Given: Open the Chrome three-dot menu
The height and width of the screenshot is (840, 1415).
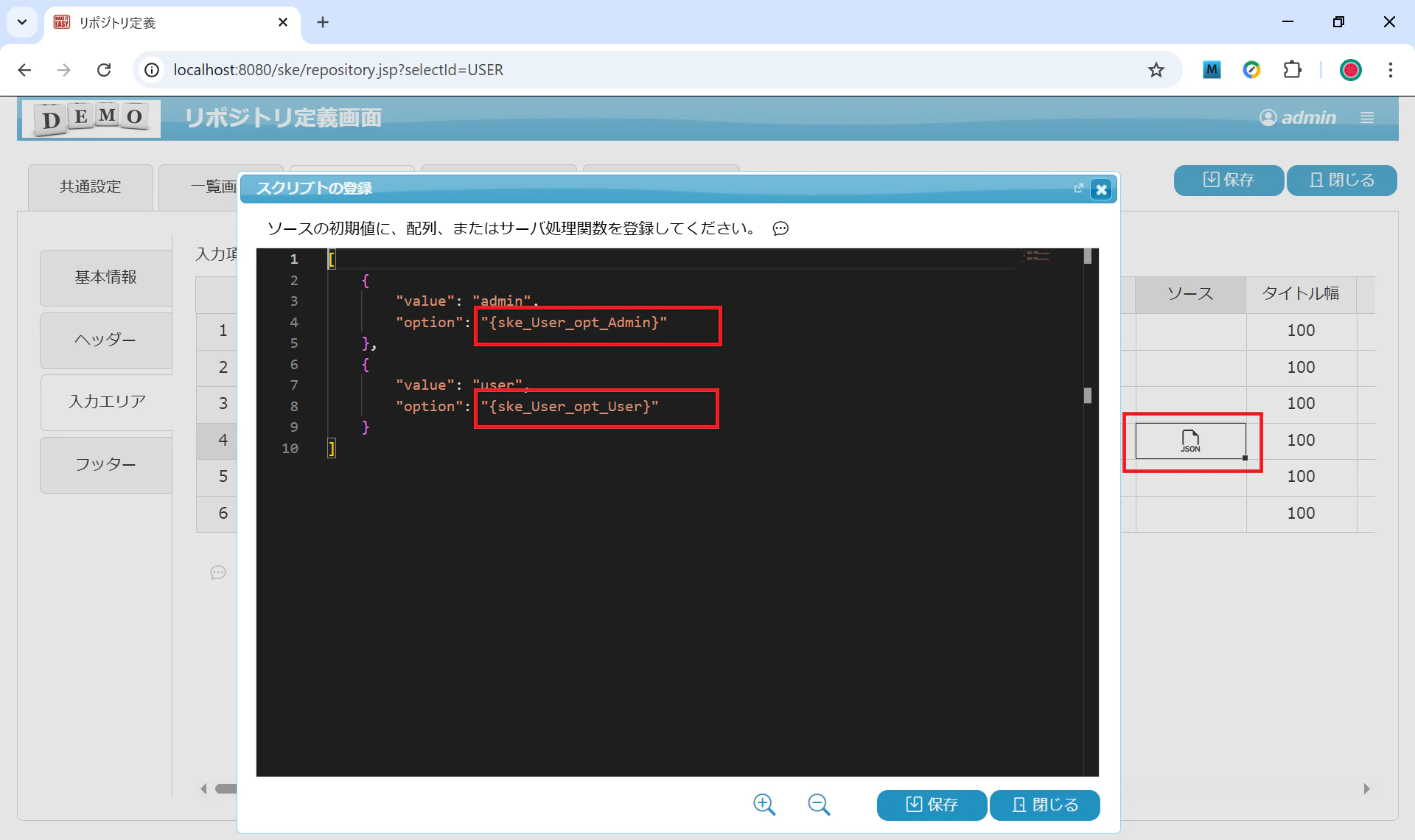Looking at the screenshot, I should 1390,70.
